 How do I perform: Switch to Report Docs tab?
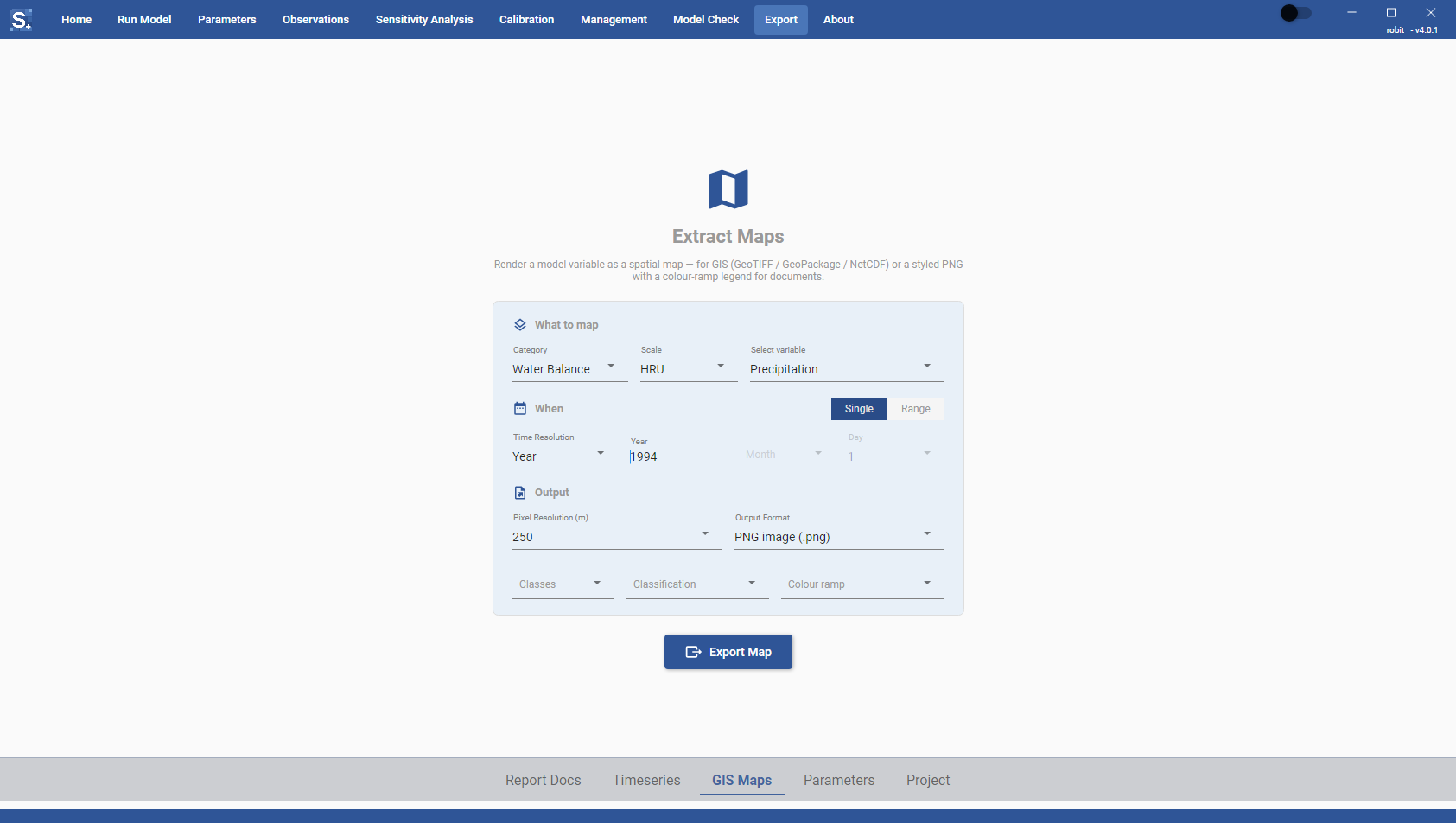(x=544, y=780)
